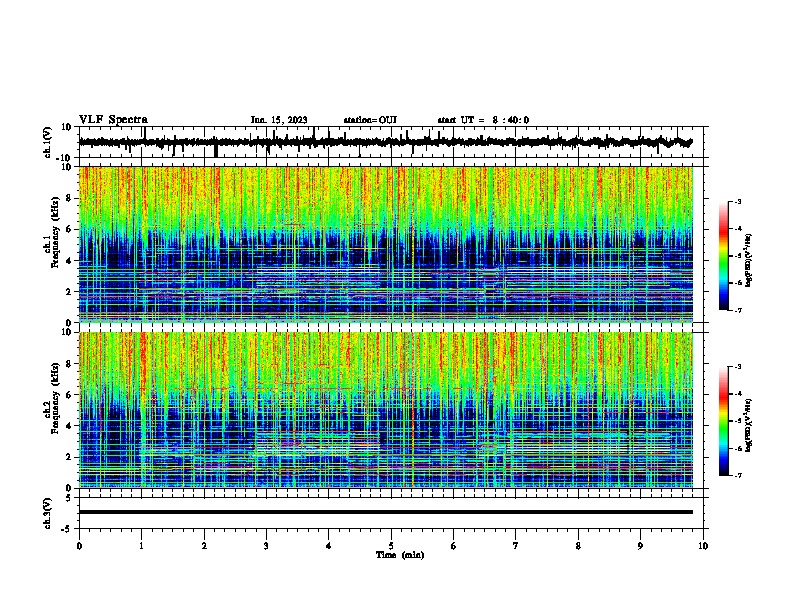Viewport: 792px width, 612px height.
Task: Click time axis tick label "7"
Action: pyautogui.click(x=516, y=546)
